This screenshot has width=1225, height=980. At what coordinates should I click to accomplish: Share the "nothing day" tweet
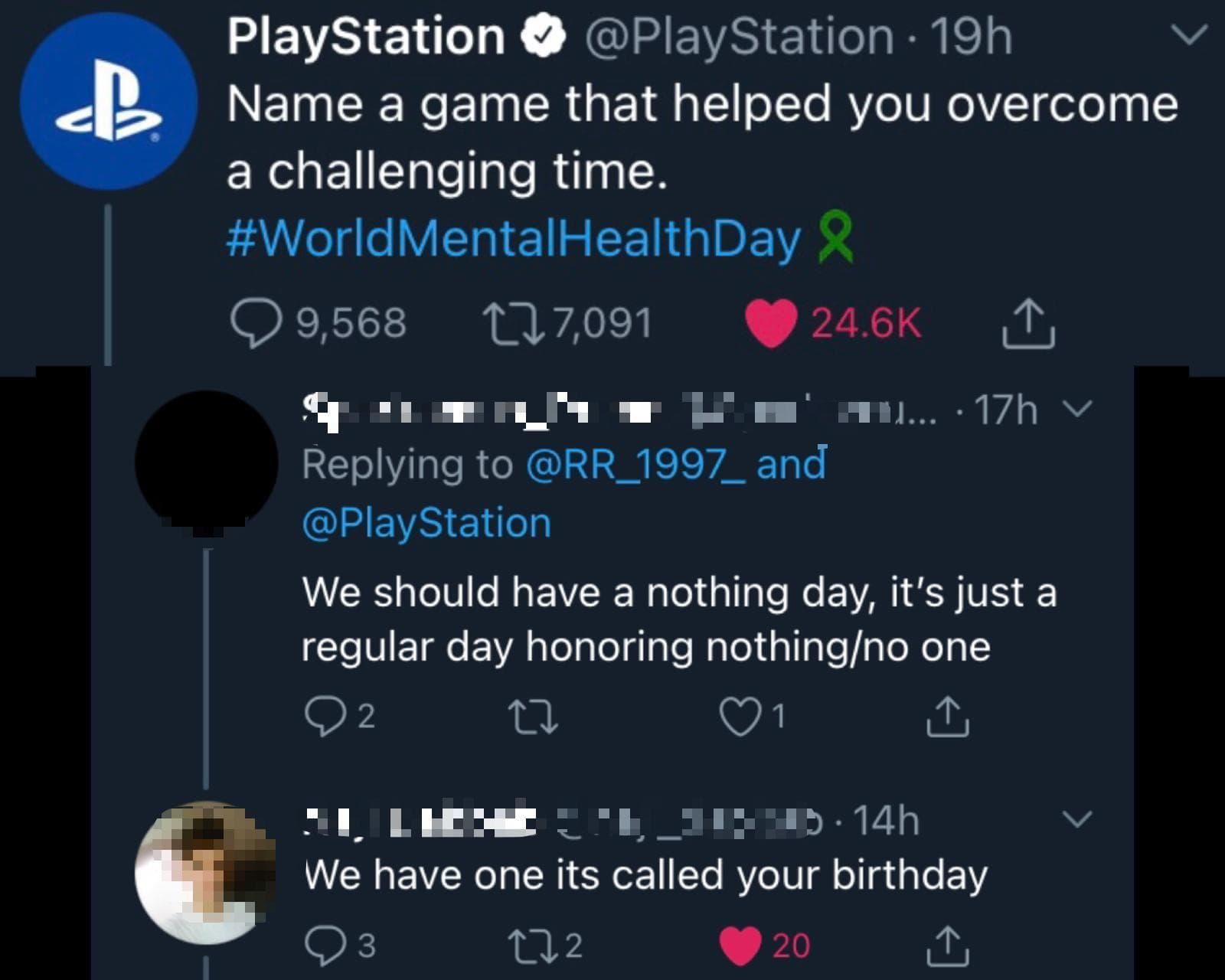pos(948,717)
